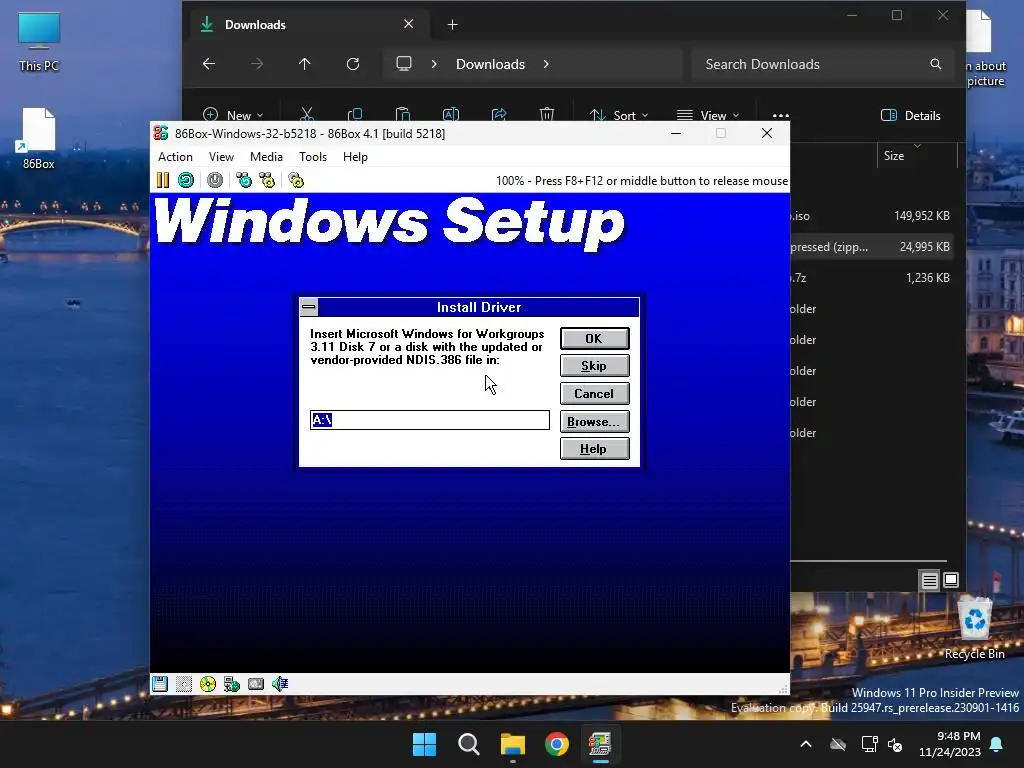Image resolution: width=1024 pixels, height=768 pixels.
Task: Show hidden system tray icons
Action: coord(806,744)
